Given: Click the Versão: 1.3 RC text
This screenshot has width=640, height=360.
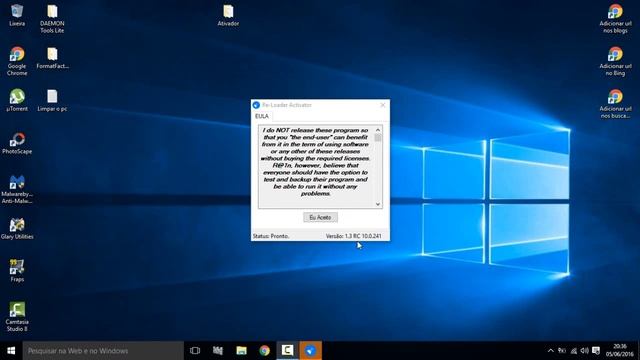Looking at the screenshot, I should tap(353, 236).
